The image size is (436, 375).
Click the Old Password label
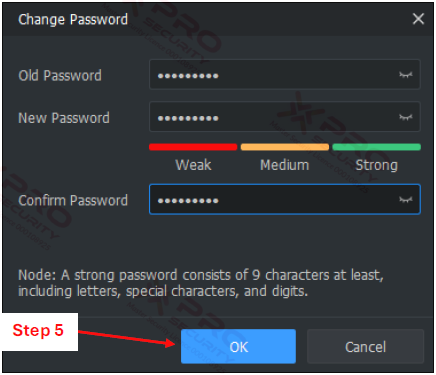[60, 75]
